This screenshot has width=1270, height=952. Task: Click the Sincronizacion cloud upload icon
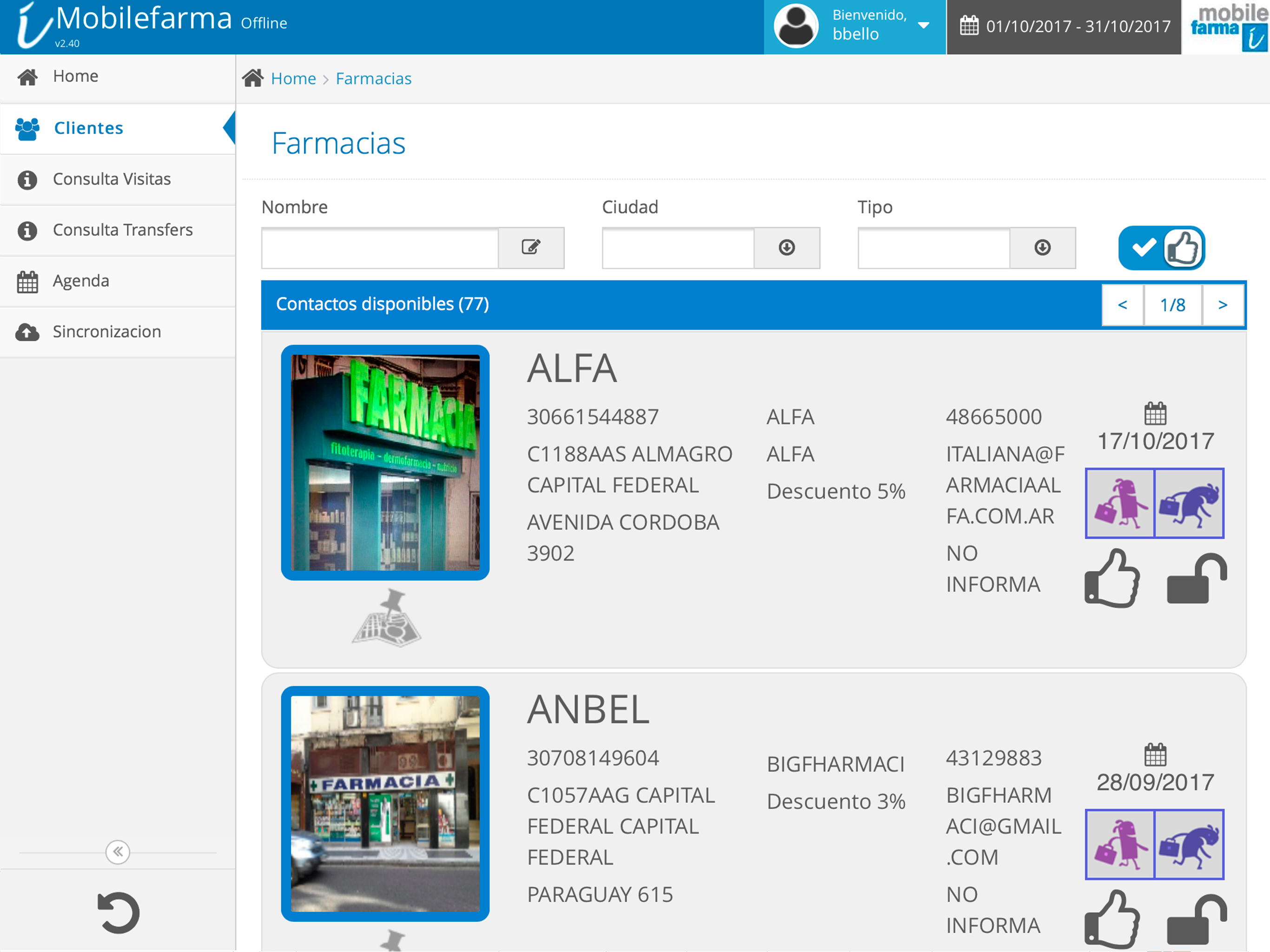[x=27, y=332]
